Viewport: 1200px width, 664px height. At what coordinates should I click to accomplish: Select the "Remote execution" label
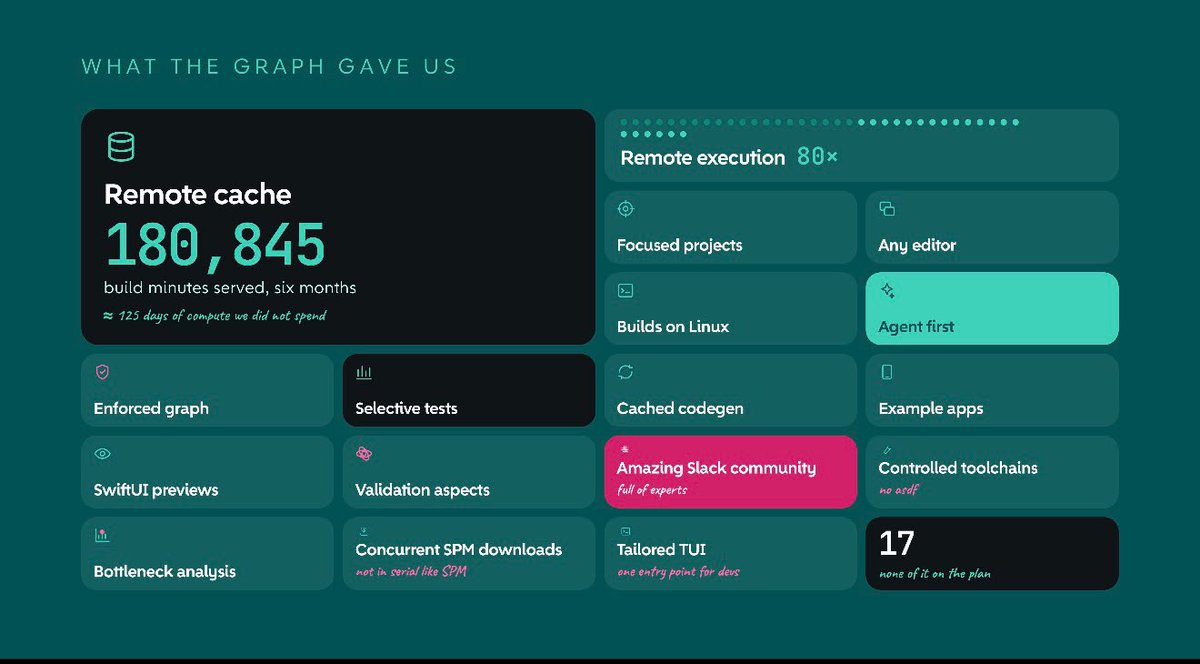tap(703, 158)
